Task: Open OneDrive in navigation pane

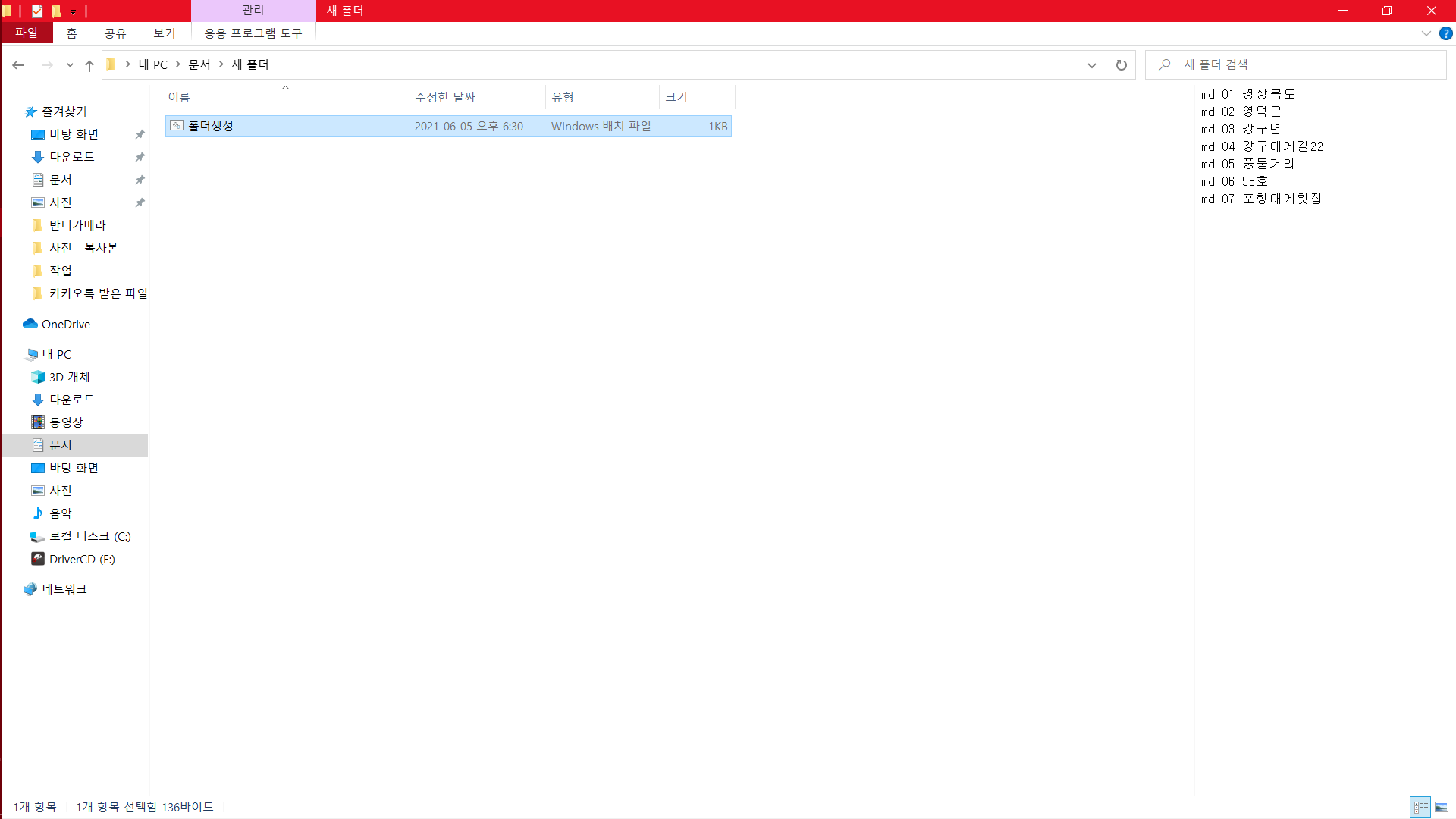Action: pyautogui.click(x=65, y=324)
